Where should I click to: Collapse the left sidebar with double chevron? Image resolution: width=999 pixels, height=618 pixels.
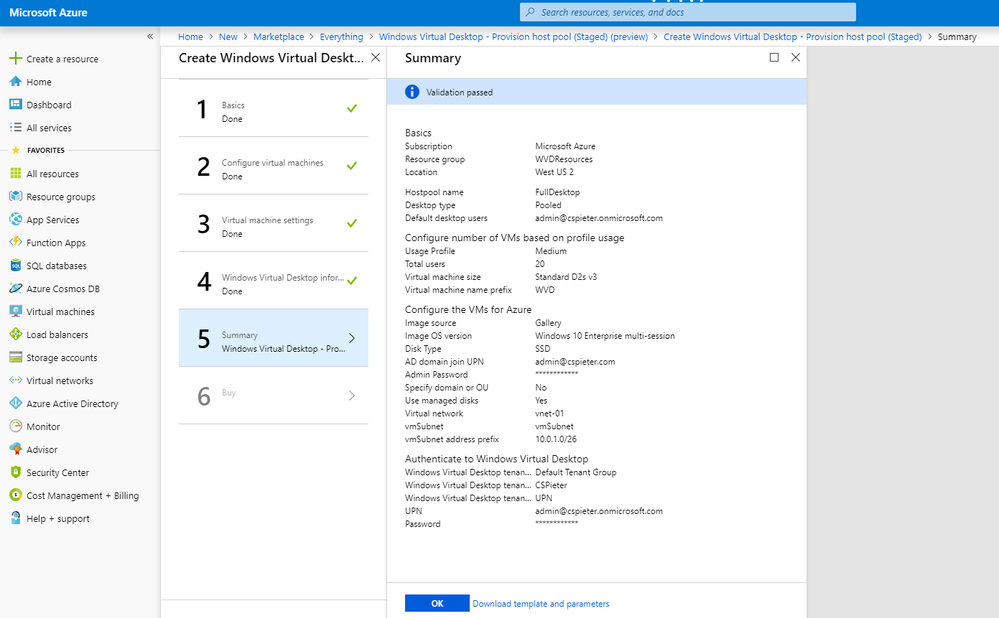point(150,36)
